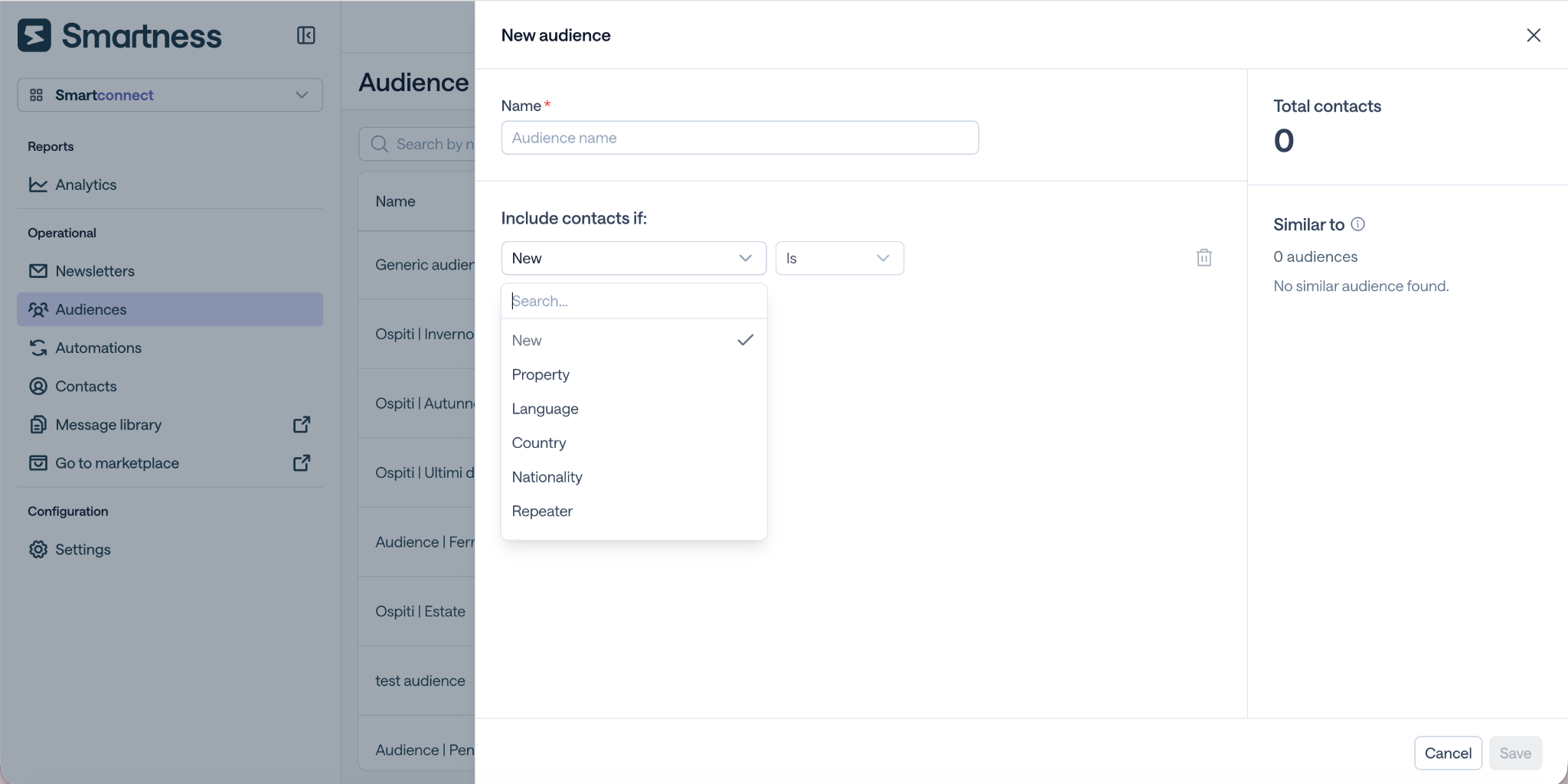Open the 'Is' operator dropdown
This screenshot has height=784, width=1568.
pos(839,258)
